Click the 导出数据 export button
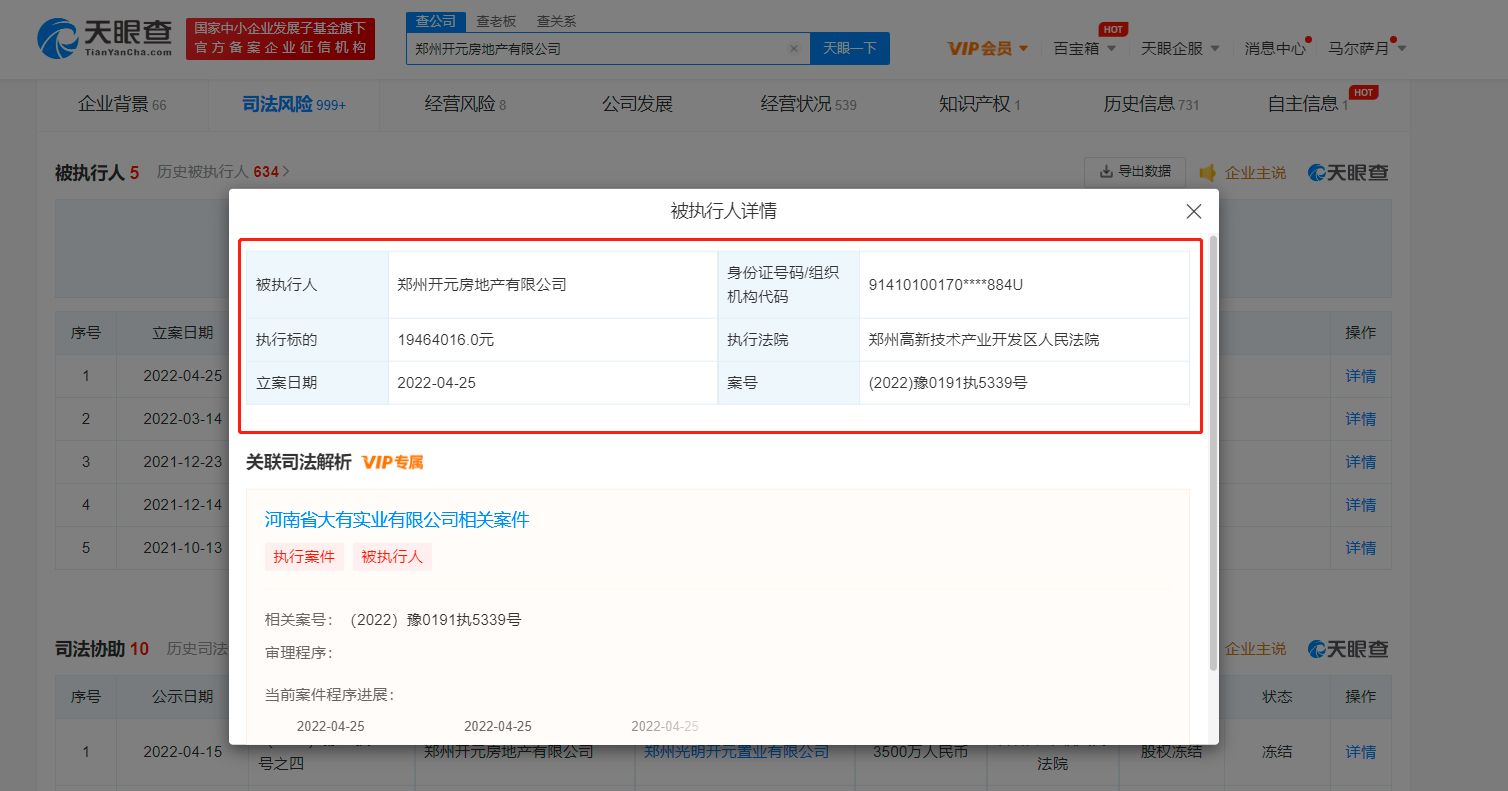 tap(1134, 172)
